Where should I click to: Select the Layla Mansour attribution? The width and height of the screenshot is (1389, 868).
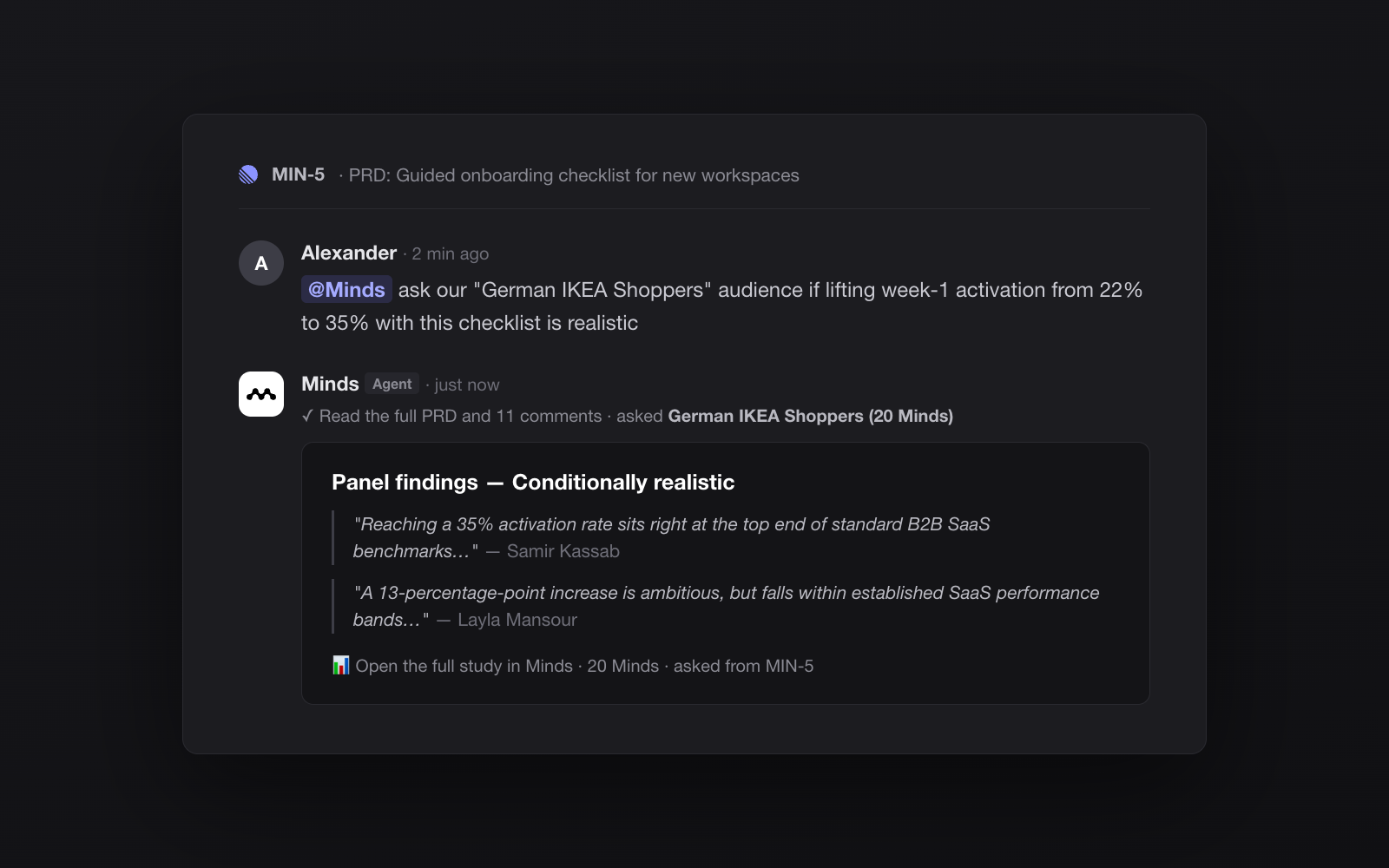click(x=517, y=620)
